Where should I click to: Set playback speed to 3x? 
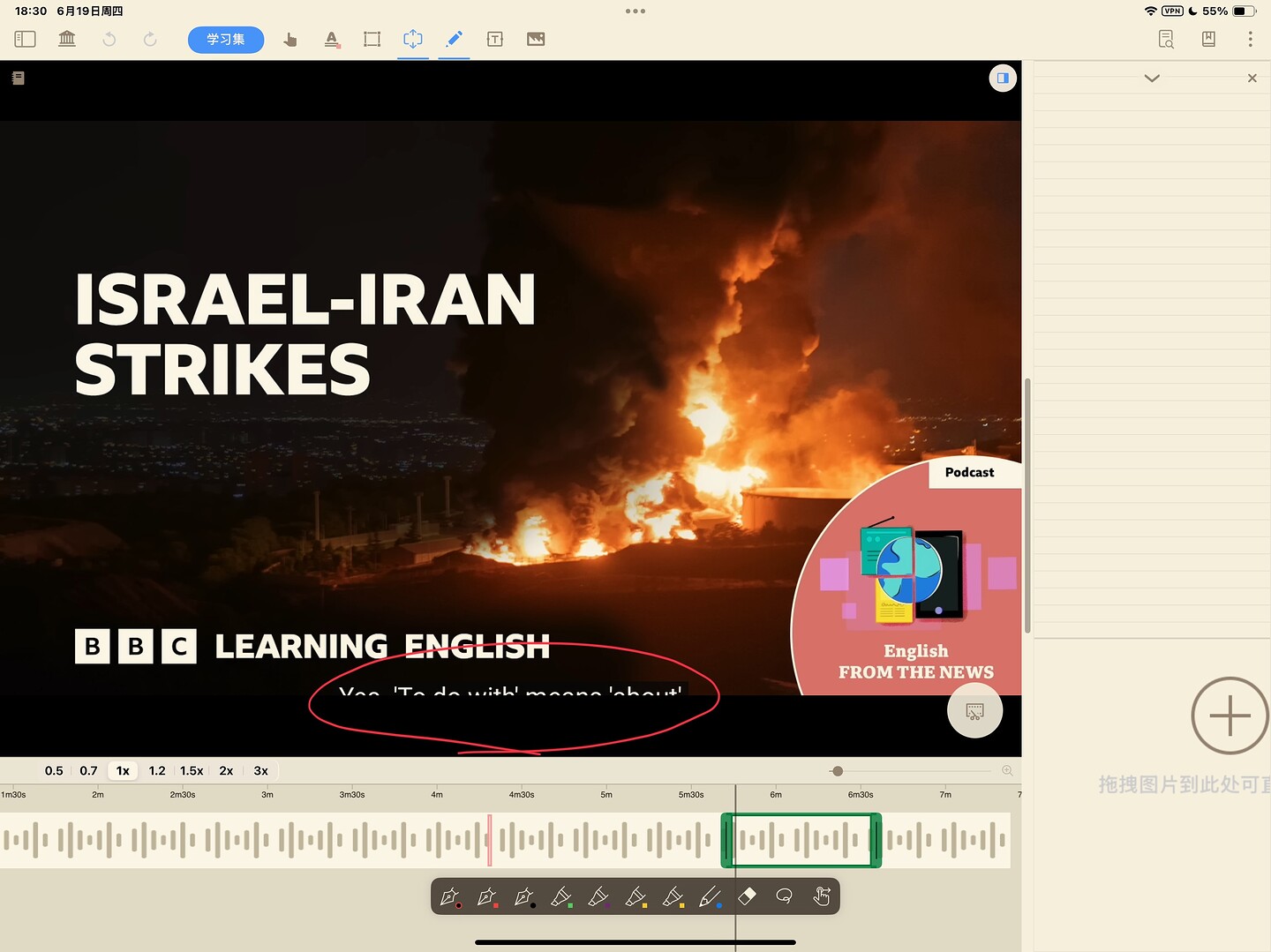click(261, 771)
